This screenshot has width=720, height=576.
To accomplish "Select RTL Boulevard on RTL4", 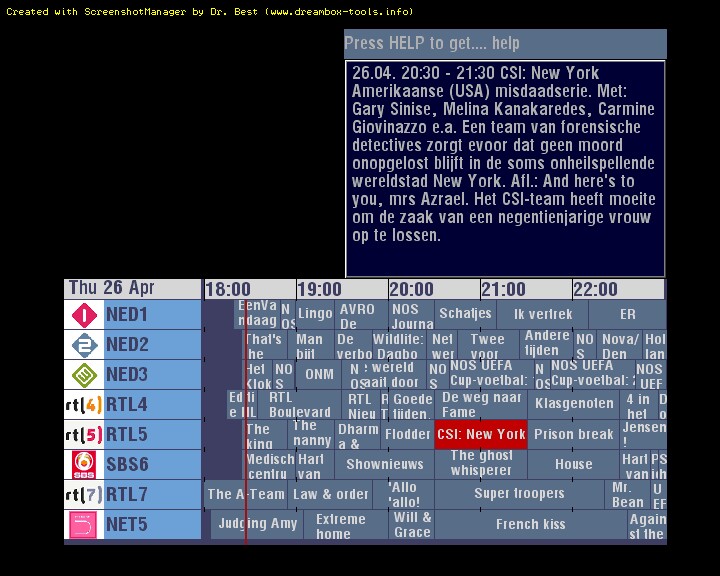I will tap(299, 405).
